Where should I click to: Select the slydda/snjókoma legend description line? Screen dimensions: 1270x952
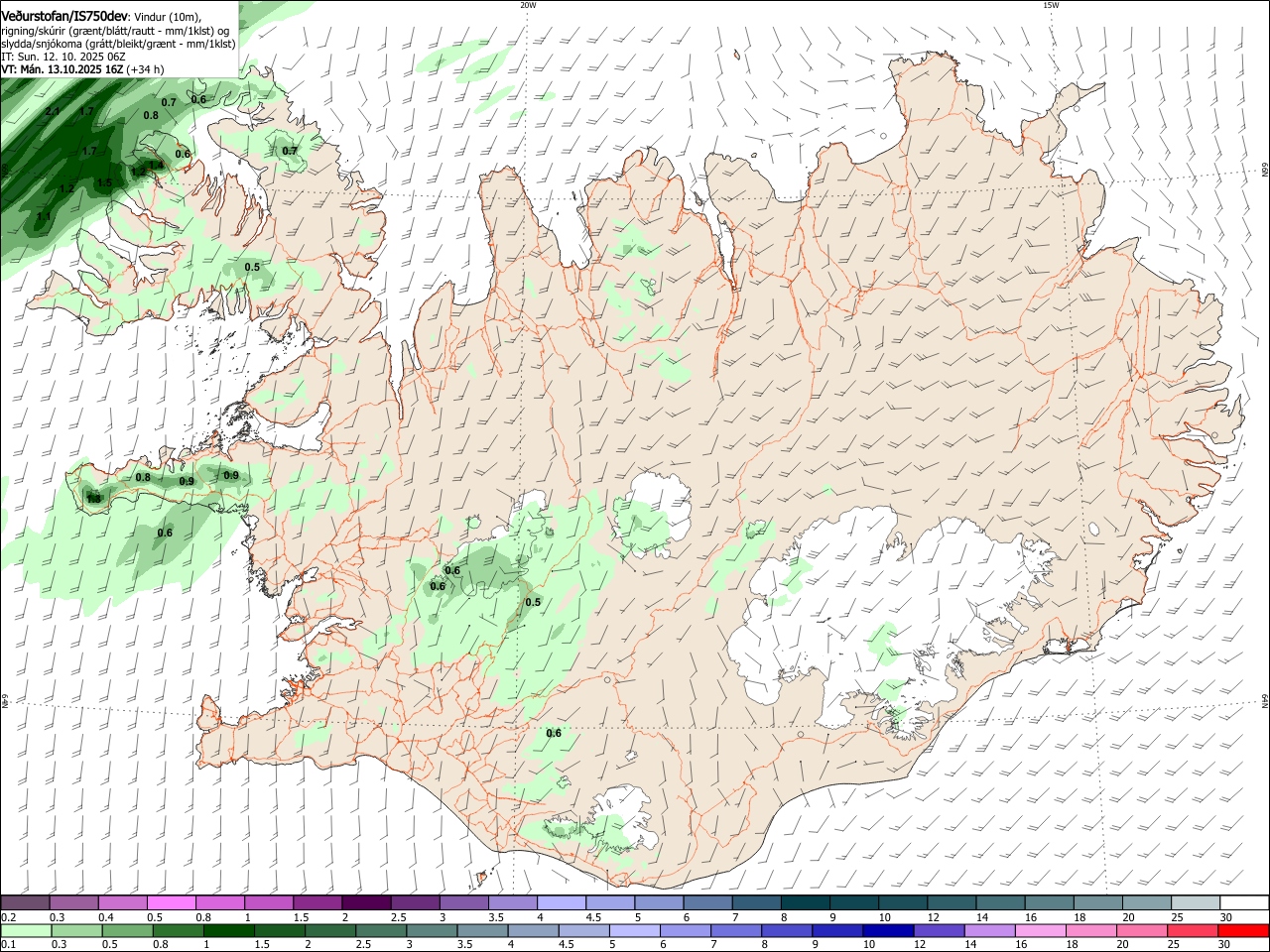pos(118,44)
